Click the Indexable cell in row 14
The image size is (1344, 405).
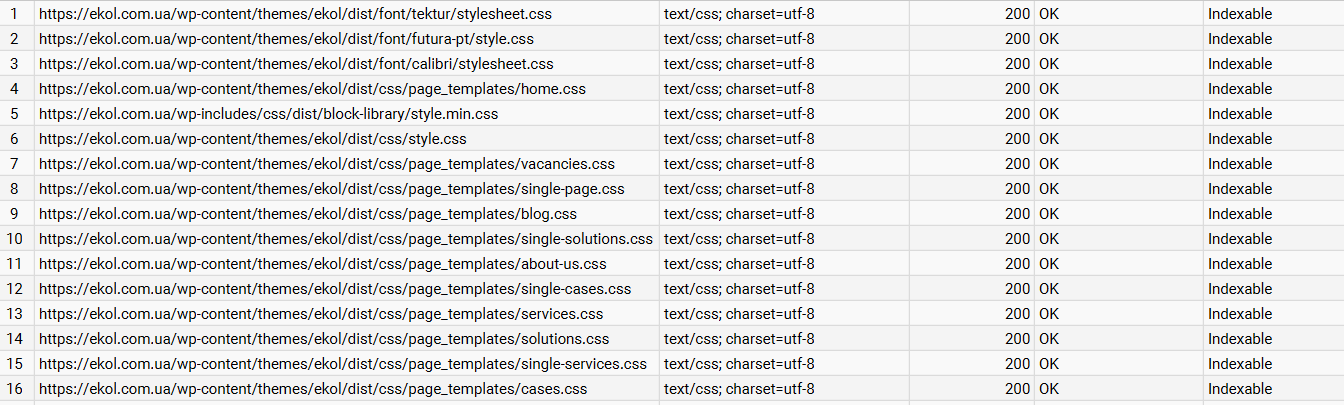click(x=1273, y=339)
